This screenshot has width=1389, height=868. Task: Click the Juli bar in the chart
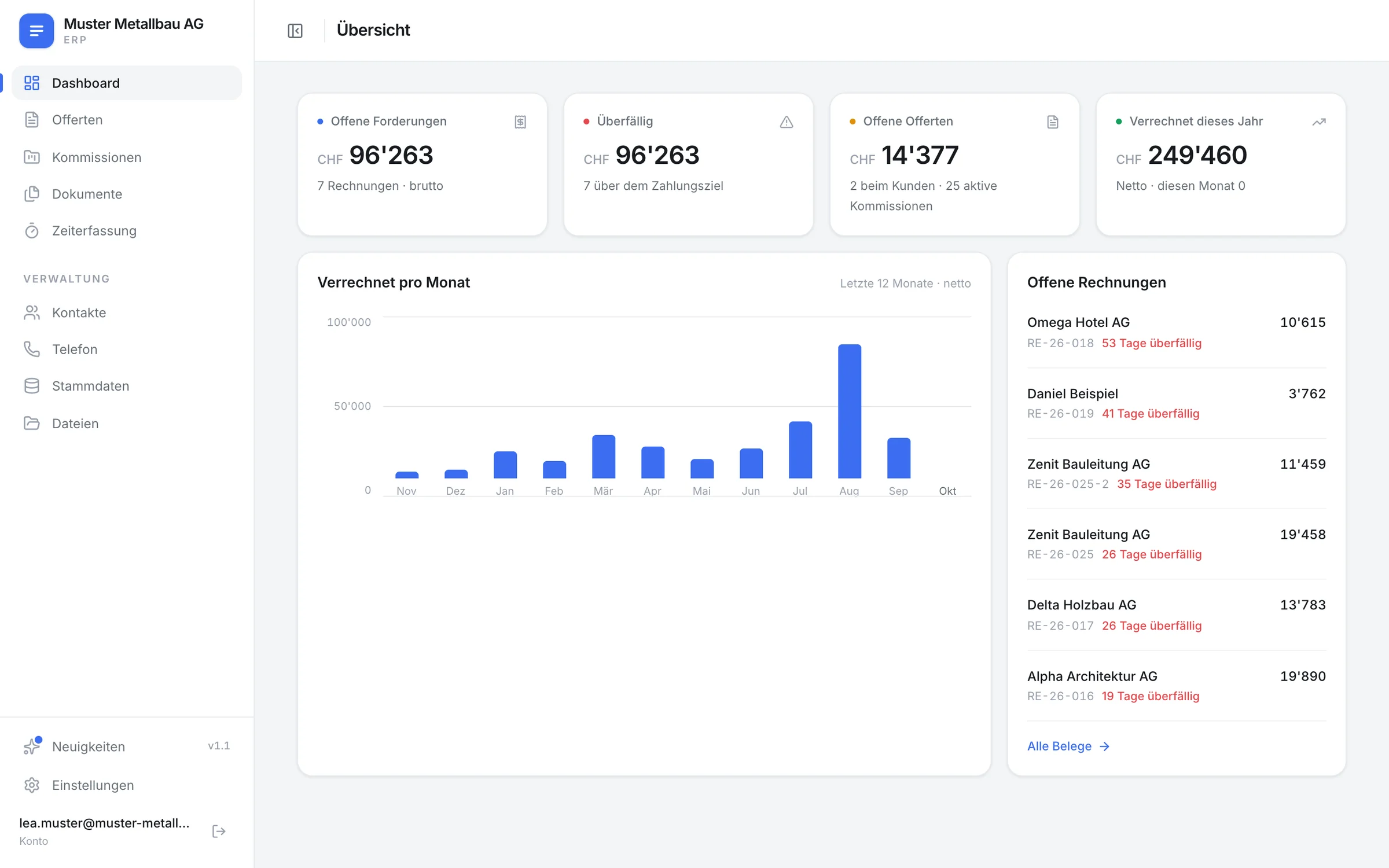coord(800,450)
